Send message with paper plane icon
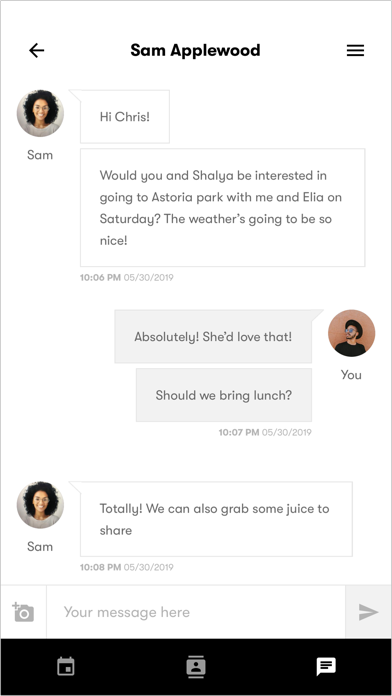The image size is (392, 696). tap(368, 612)
